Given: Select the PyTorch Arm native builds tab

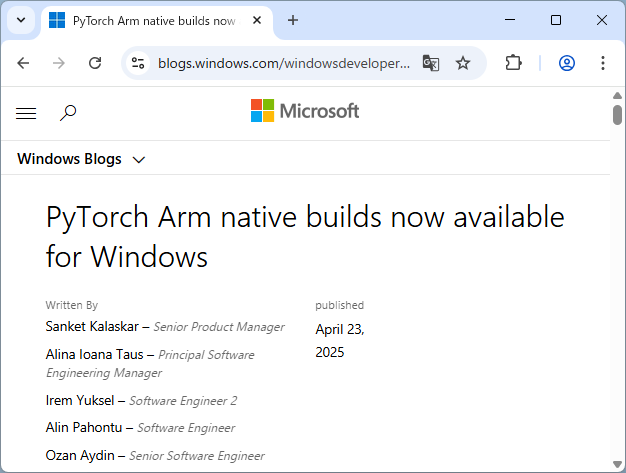Looking at the screenshot, I should point(157,21).
